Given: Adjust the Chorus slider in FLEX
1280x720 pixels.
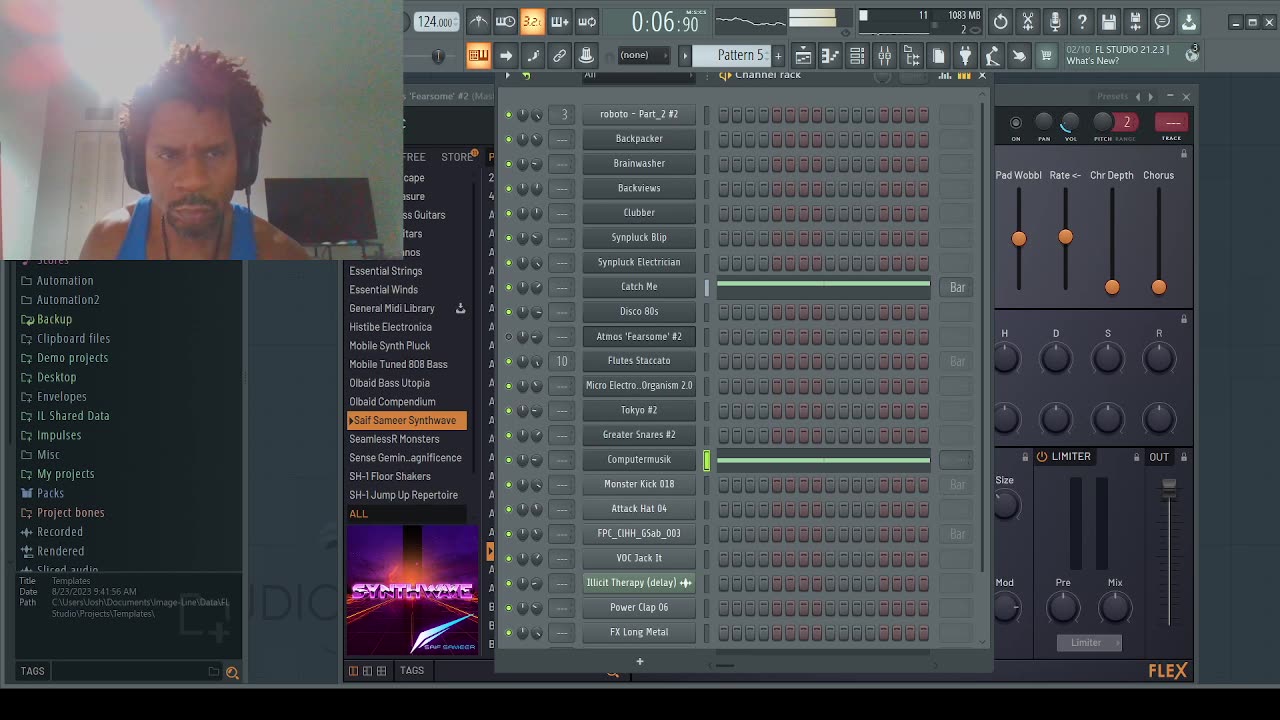Looking at the screenshot, I should [x=1159, y=287].
